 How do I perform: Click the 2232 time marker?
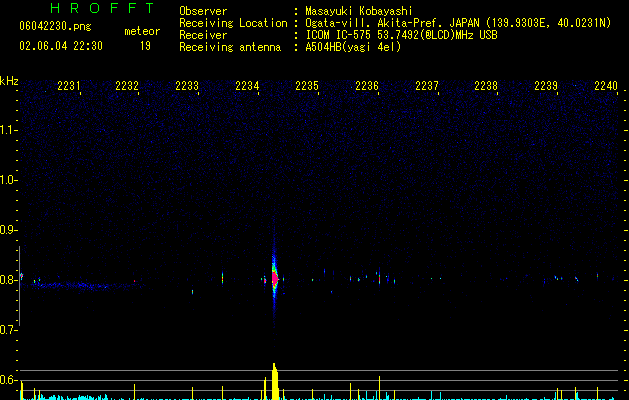pos(127,86)
